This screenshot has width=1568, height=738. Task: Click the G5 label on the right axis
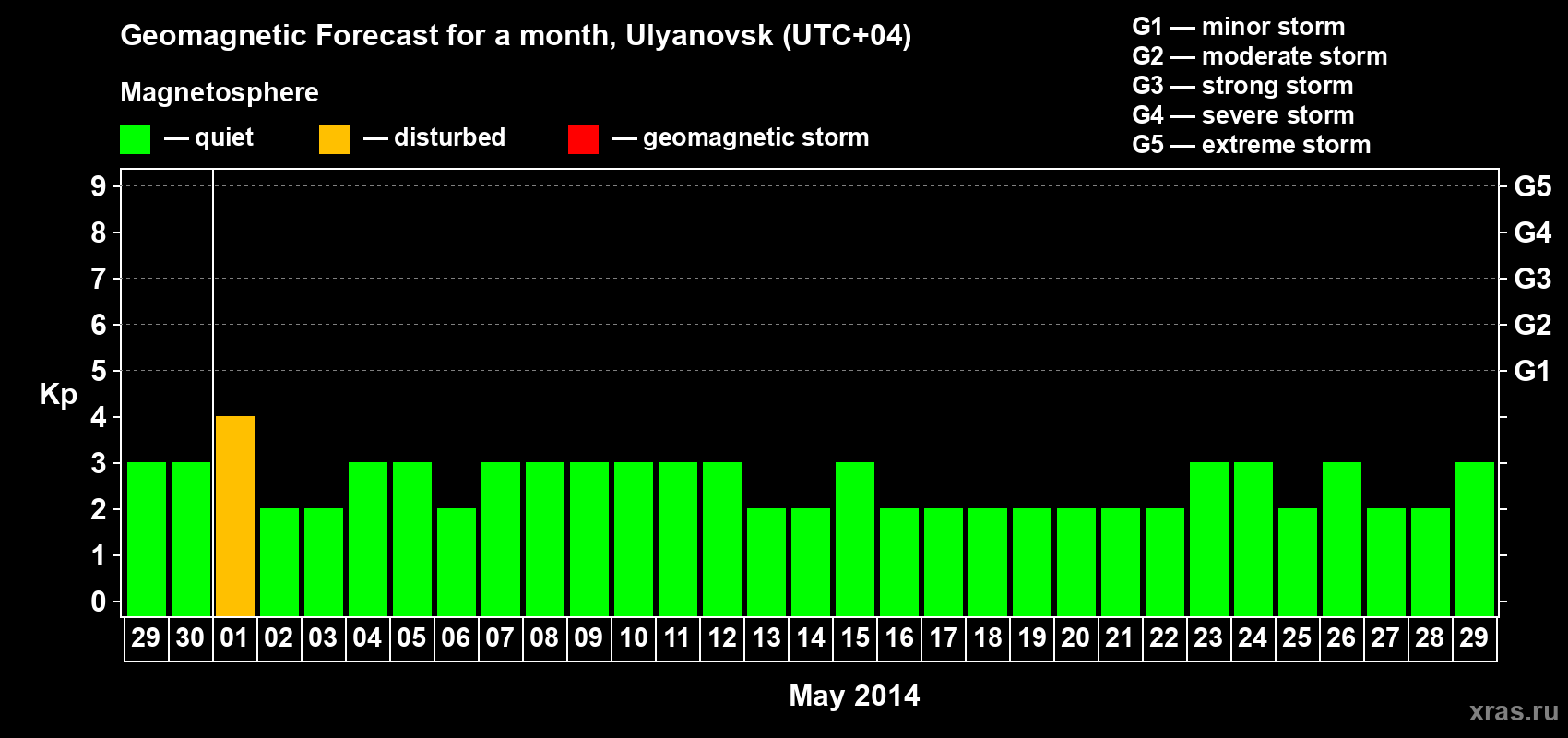click(x=1532, y=186)
